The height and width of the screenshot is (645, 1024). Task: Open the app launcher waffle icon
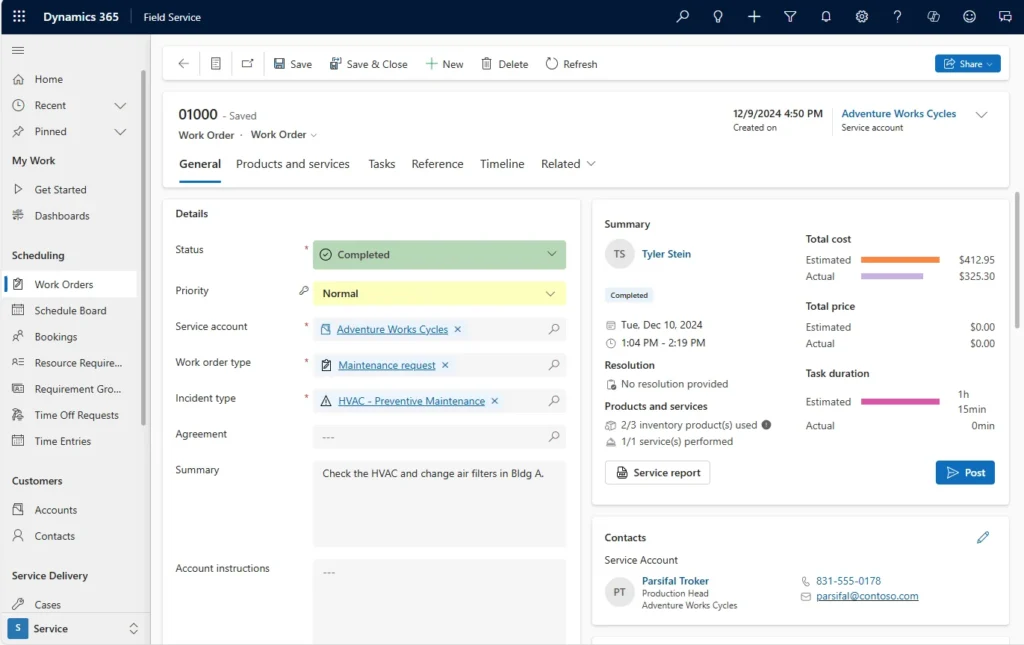coord(19,17)
